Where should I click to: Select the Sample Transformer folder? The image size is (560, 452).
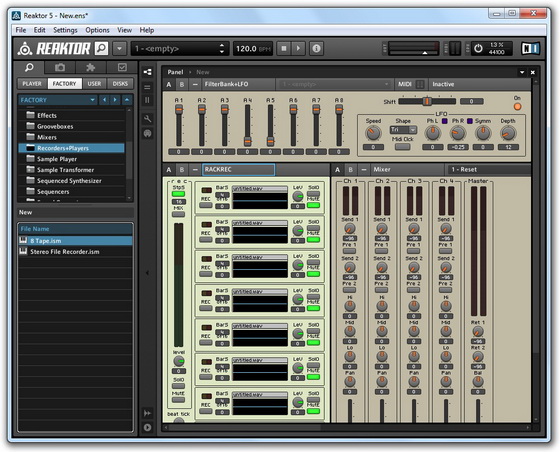(x=71, y=170)
